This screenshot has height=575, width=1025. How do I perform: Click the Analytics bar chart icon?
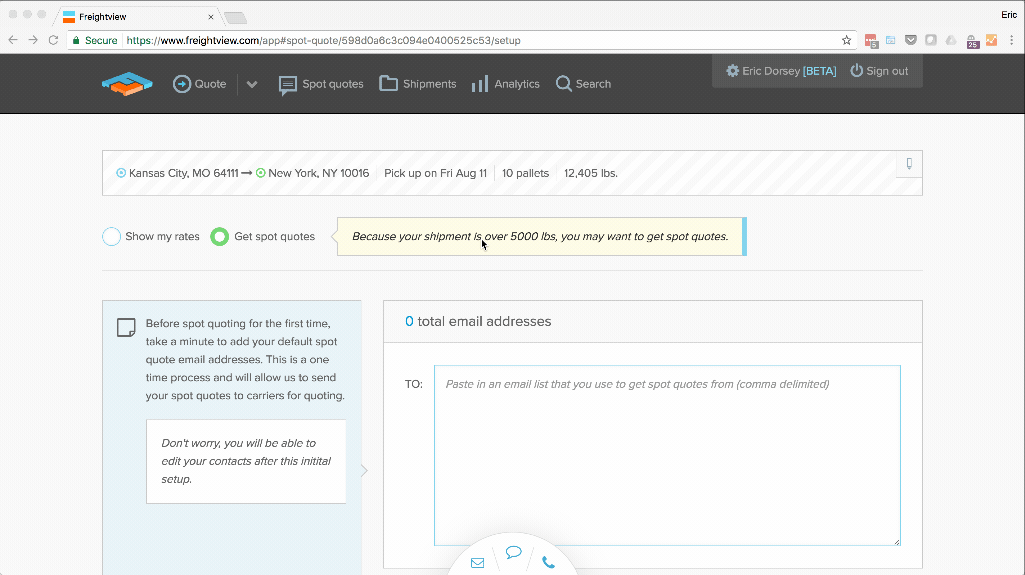(480, 84)
